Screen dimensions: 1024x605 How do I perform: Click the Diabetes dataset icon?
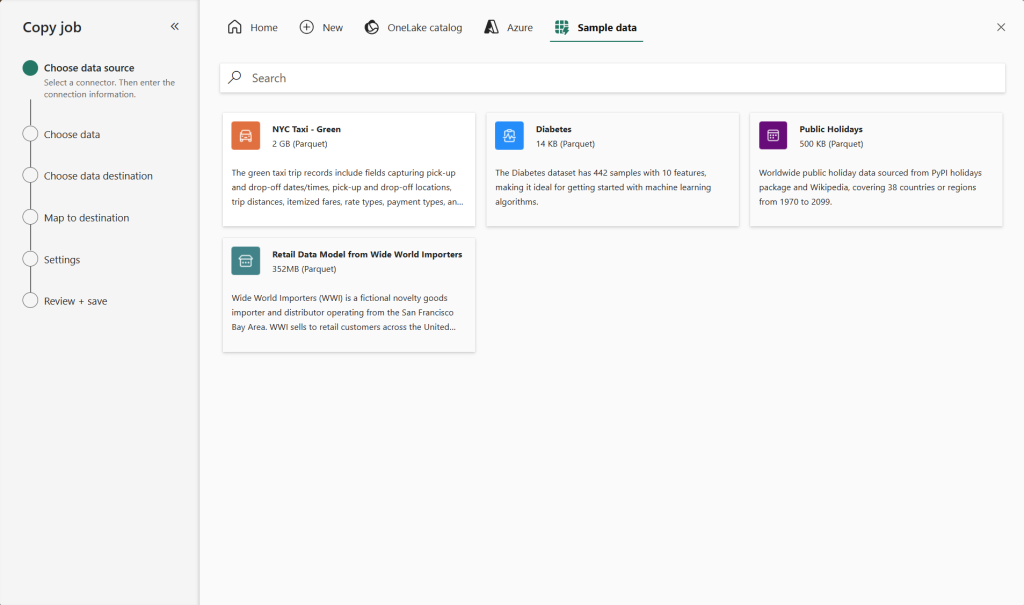coord(509,136)
